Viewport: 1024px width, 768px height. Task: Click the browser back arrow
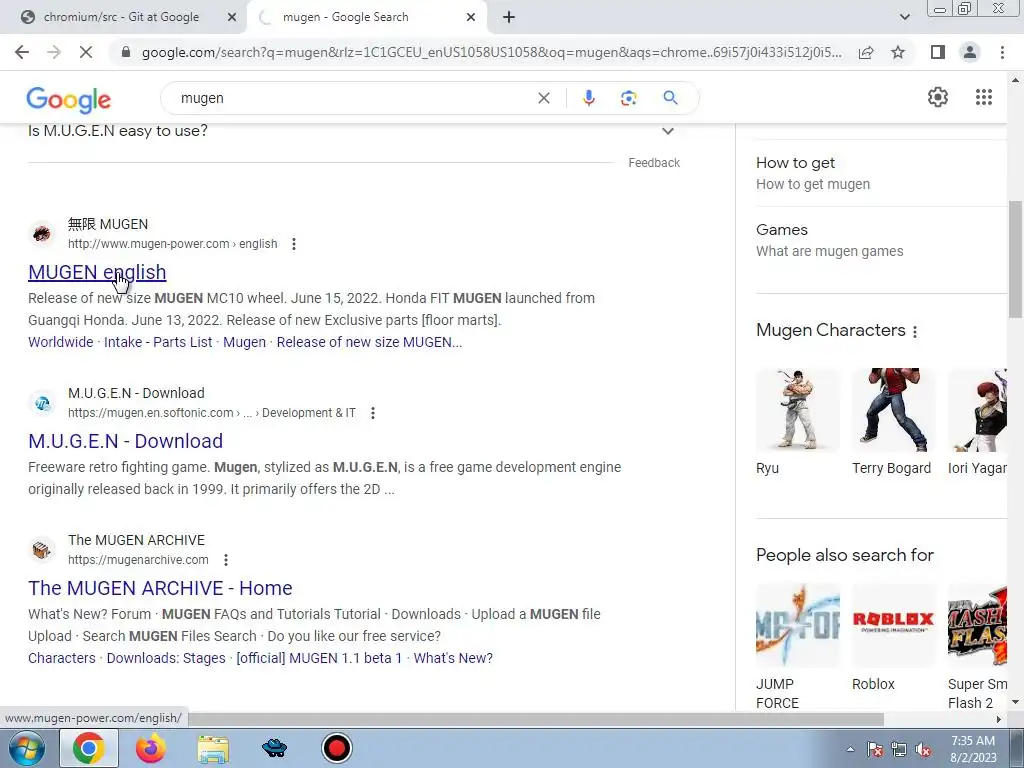pyautogui.click(x=22, y=52)
